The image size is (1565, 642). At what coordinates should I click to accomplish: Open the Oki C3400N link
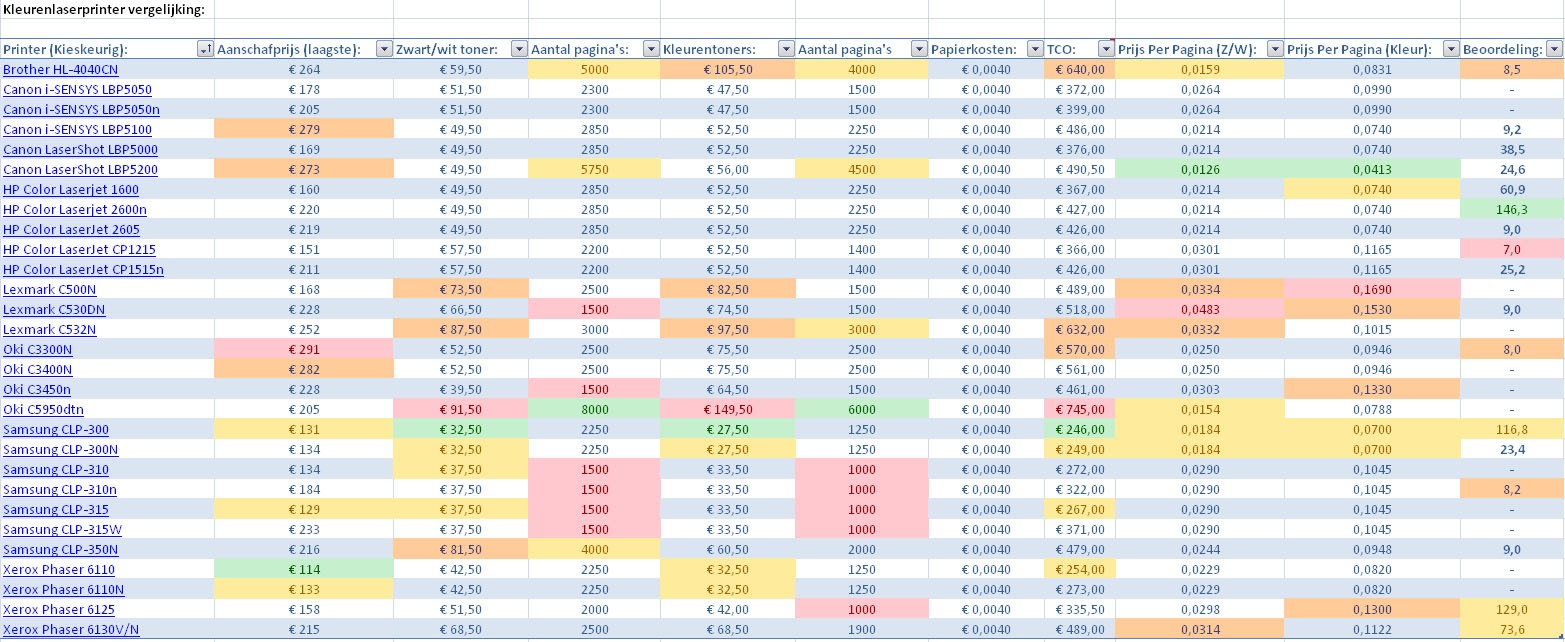[x=38, y=370]
